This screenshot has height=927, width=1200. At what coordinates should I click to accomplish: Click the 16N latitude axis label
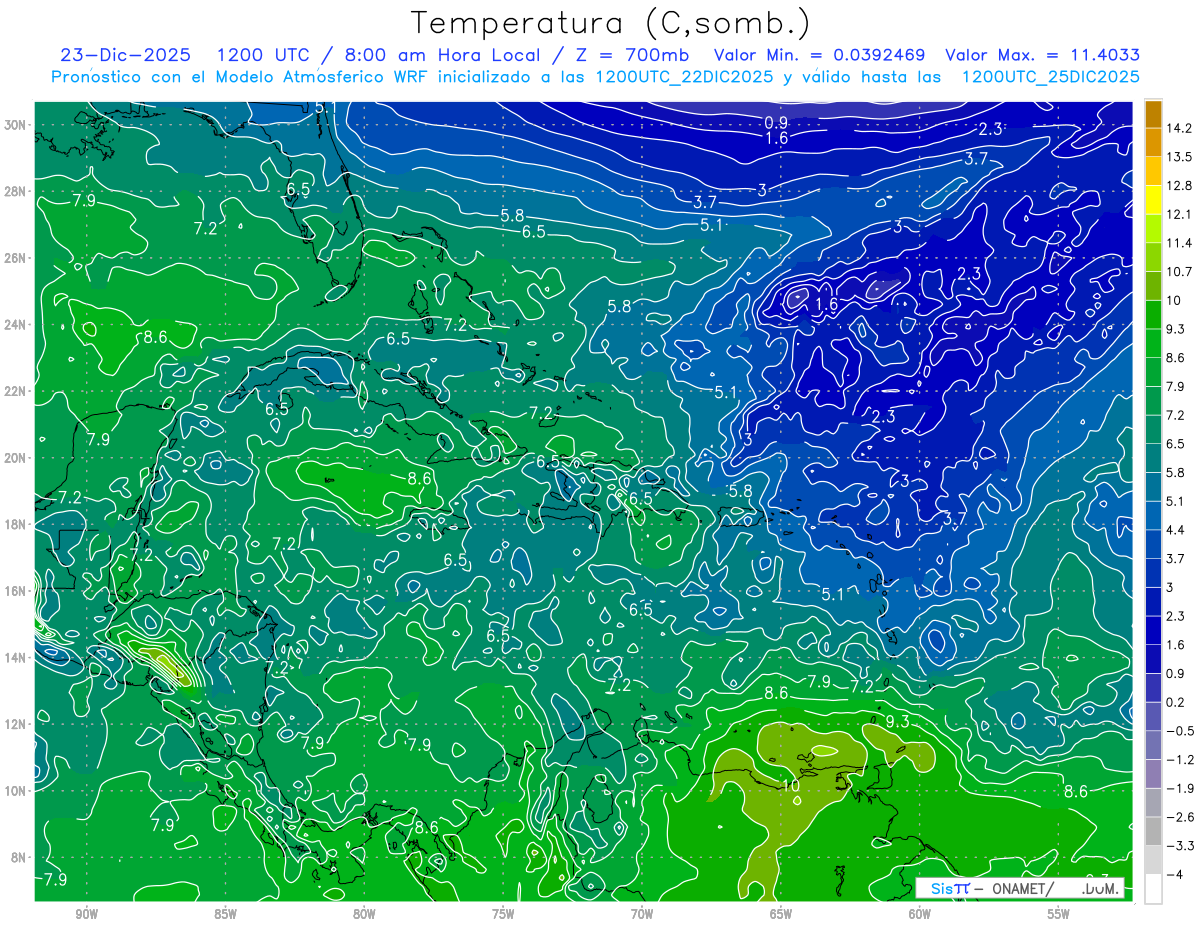[16, 591]
